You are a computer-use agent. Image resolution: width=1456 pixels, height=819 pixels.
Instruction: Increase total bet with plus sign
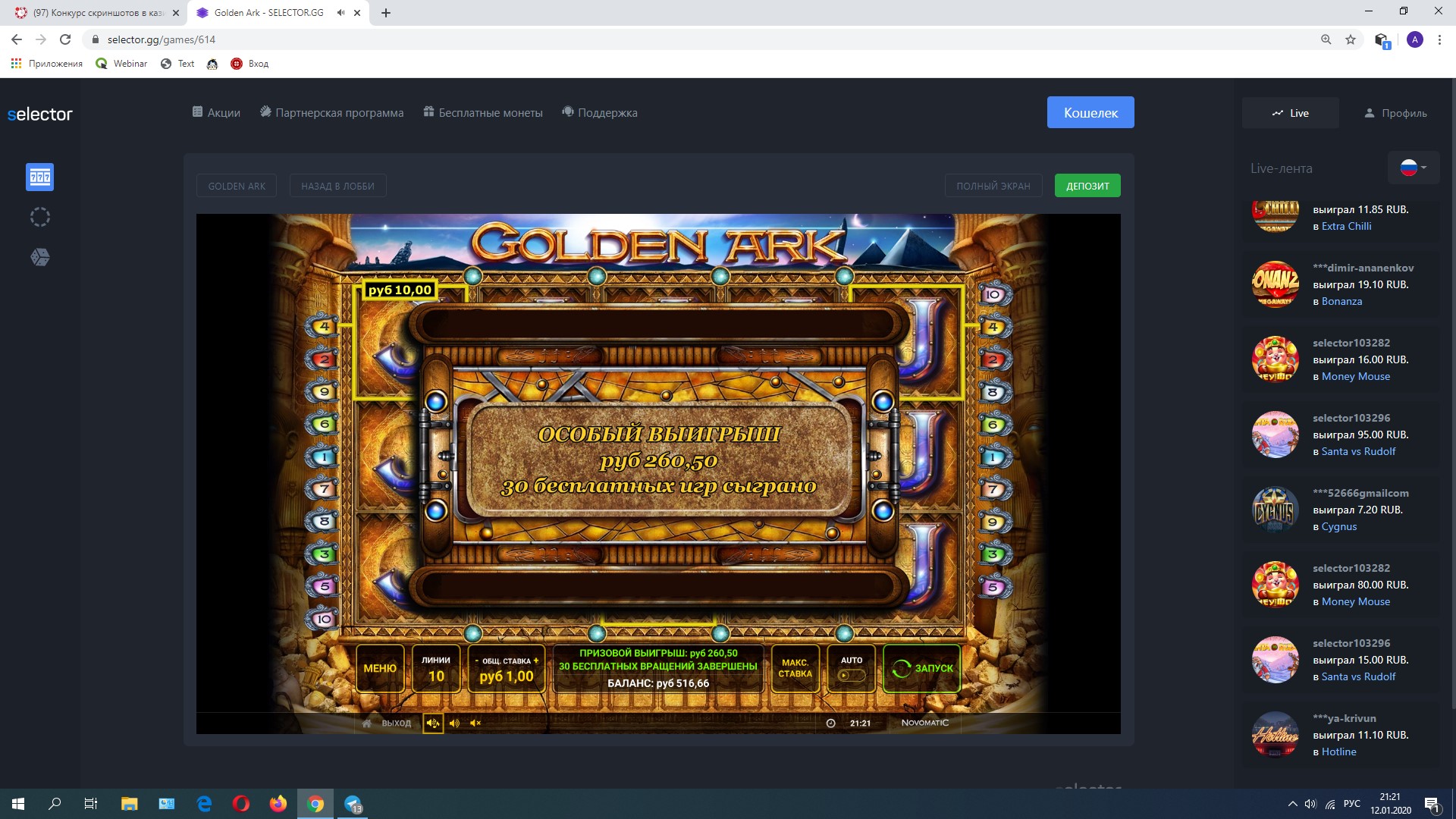click(536, 661)
